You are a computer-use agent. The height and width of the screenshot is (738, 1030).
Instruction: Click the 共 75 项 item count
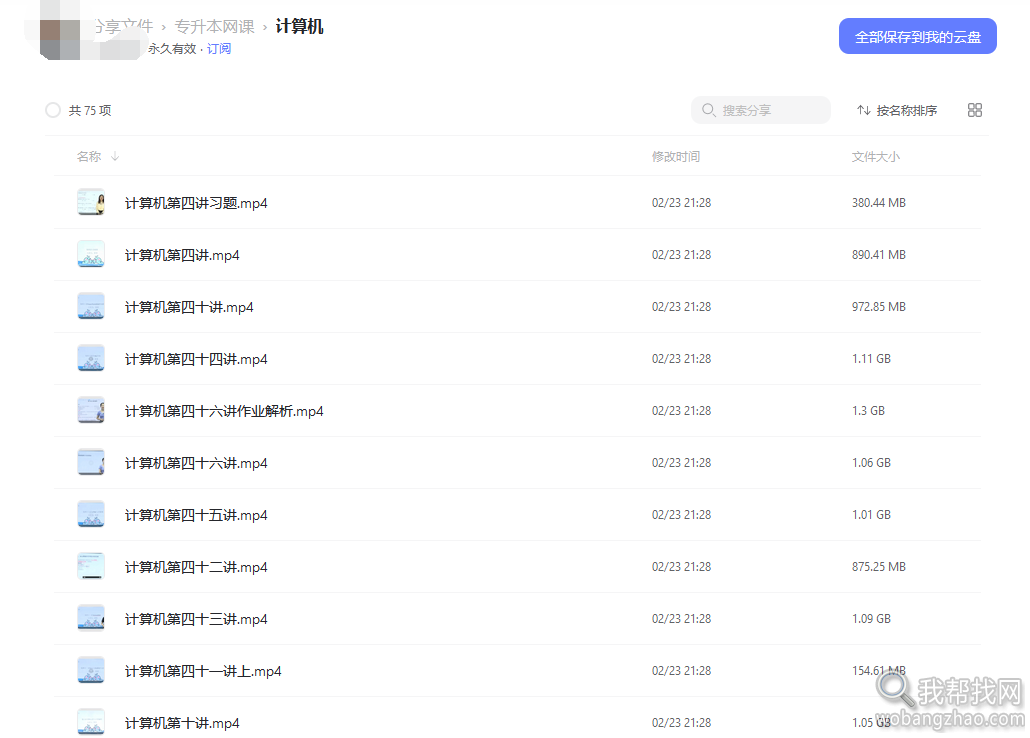click(90, 110)
